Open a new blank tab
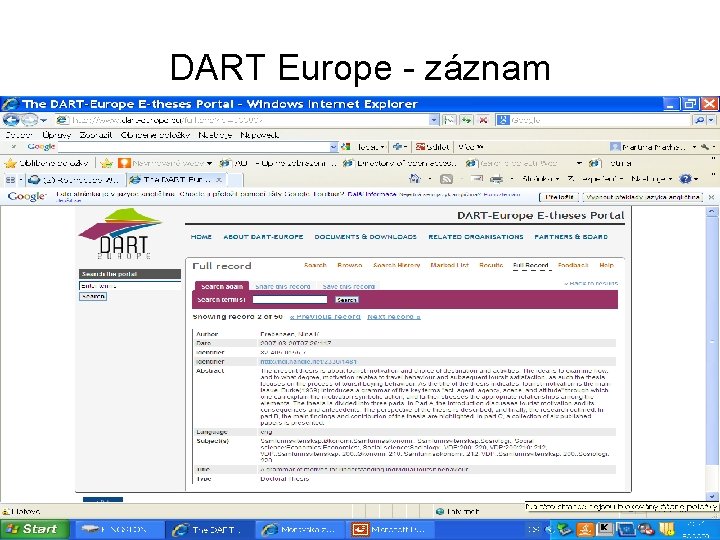Image resolution: width=720 pixels, height=540 pixels. click(x=235, y=180)
